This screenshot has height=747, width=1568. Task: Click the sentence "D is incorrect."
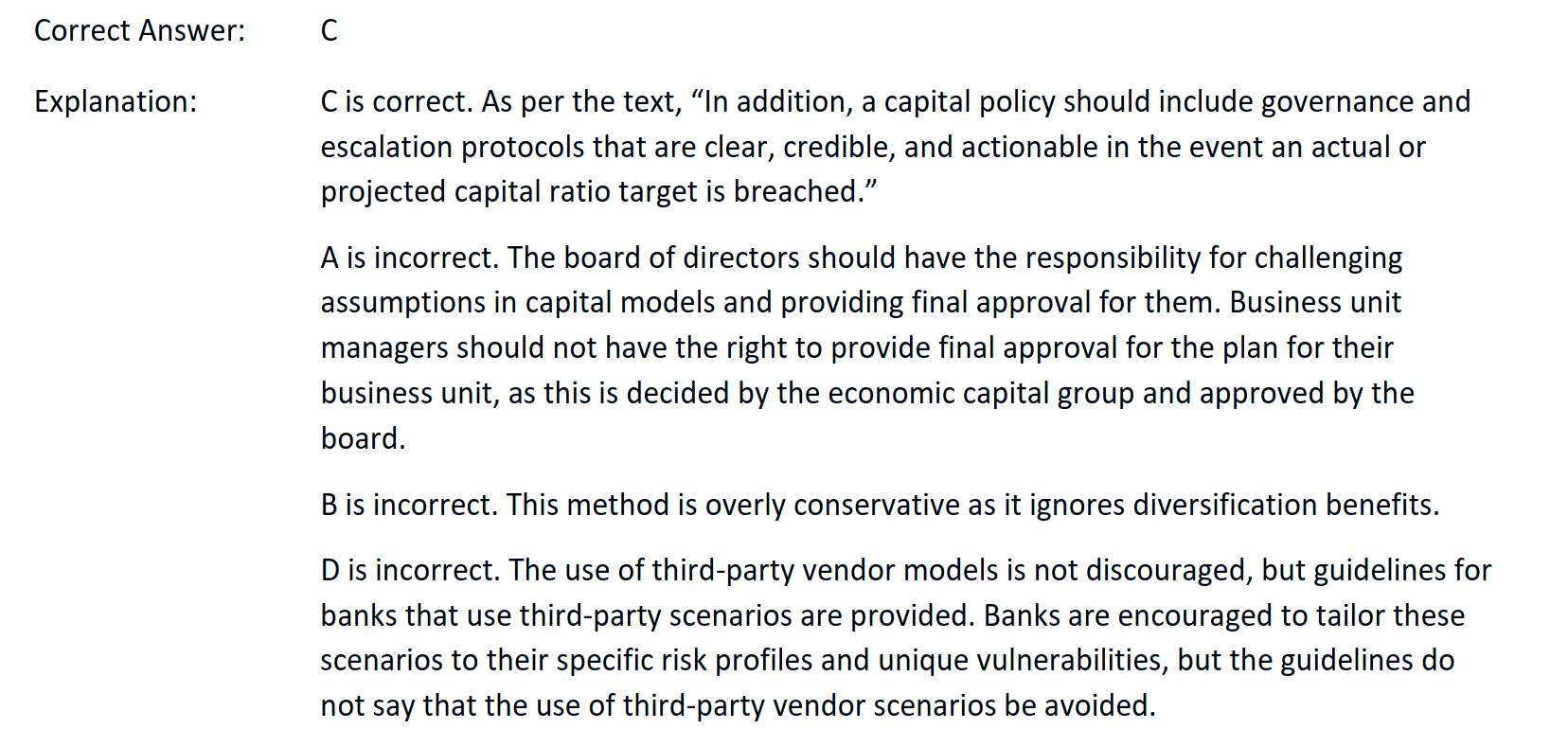pos(409,570)
